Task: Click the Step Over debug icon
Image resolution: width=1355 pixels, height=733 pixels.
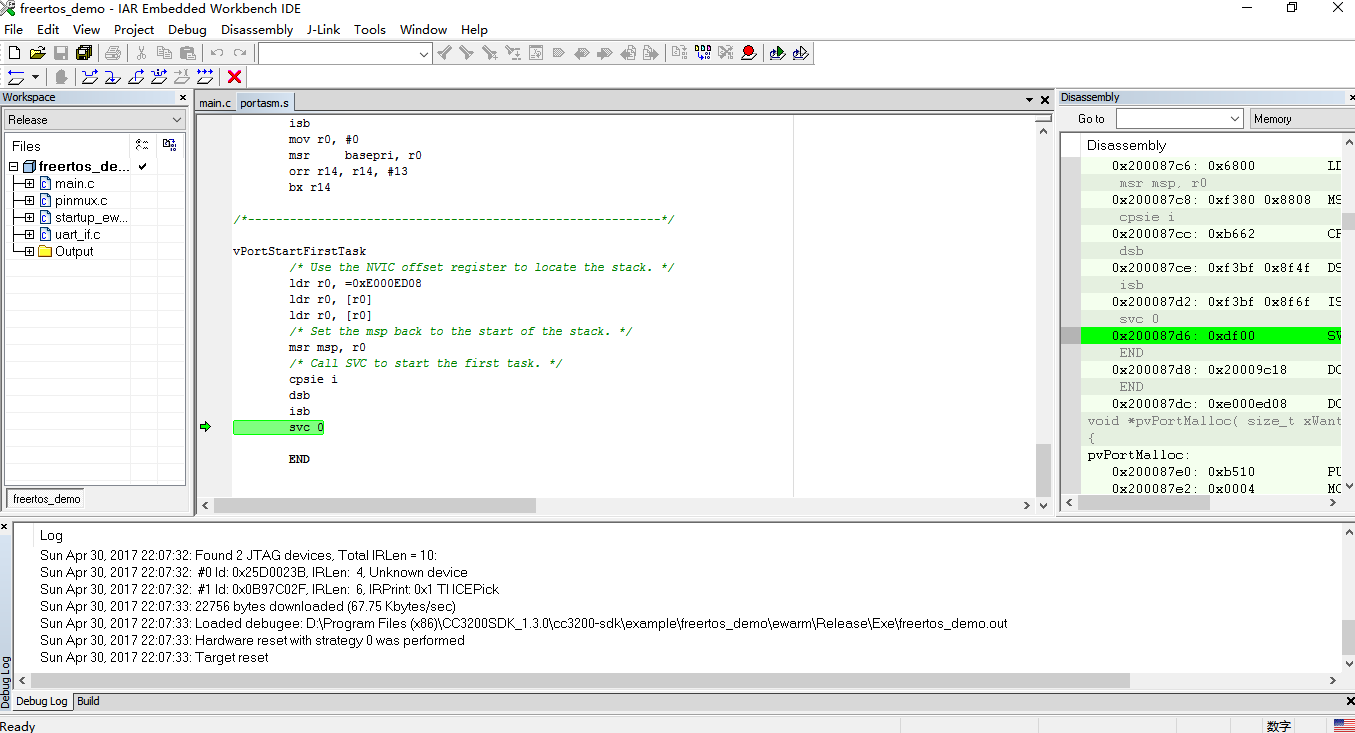Action: point(90,77)
